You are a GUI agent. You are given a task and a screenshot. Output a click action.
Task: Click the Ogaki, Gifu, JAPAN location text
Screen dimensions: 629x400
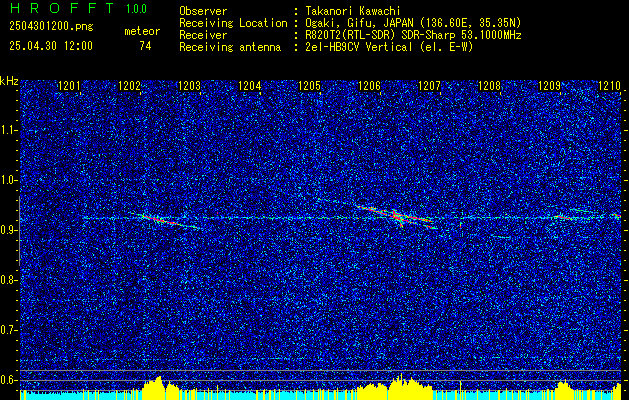tap(413, 23)
